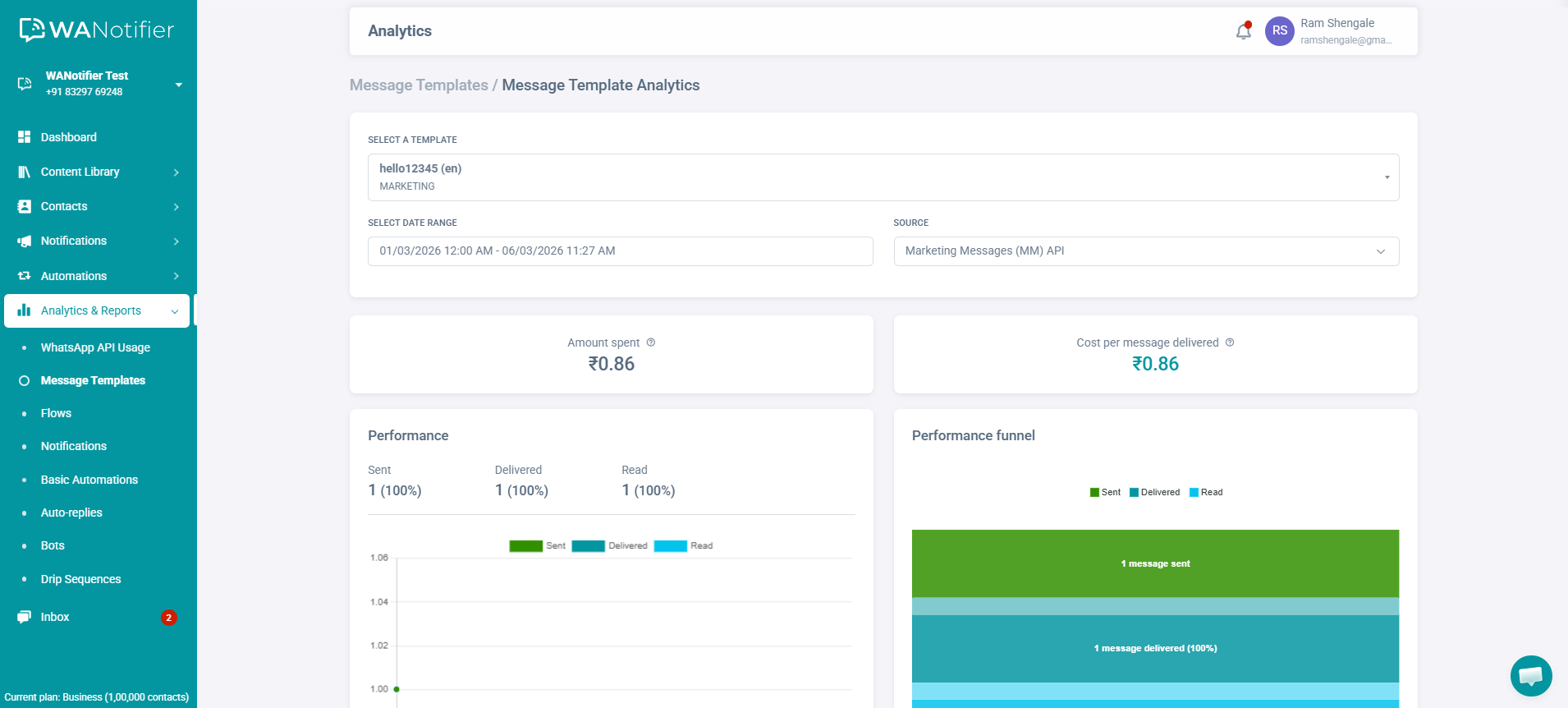This screenshot has width=1568, height=708.
Task: Click the notification bell icon
Action: (x=1243, y=31)
